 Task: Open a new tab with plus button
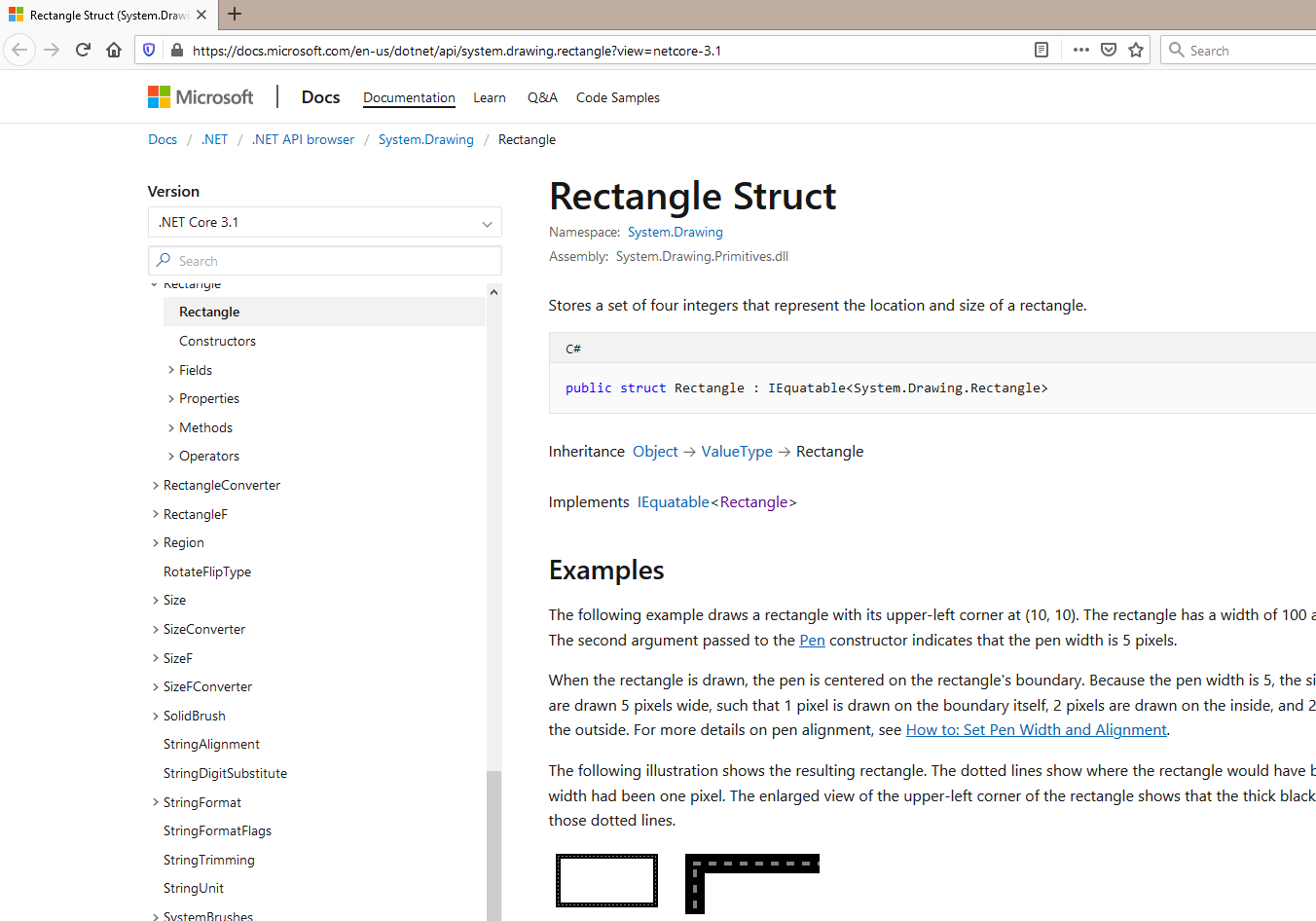pos(235,15)
